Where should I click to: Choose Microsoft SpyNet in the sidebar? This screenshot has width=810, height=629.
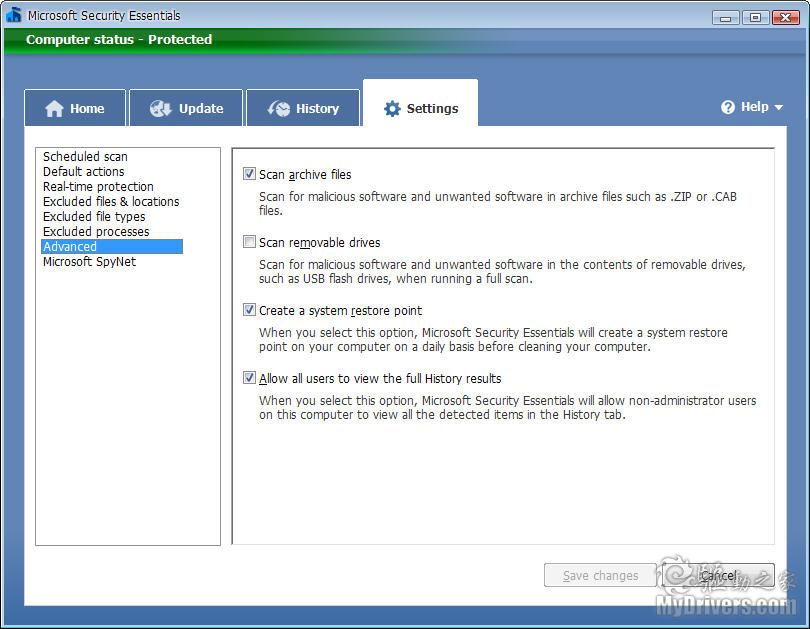[x=89, y=262]
